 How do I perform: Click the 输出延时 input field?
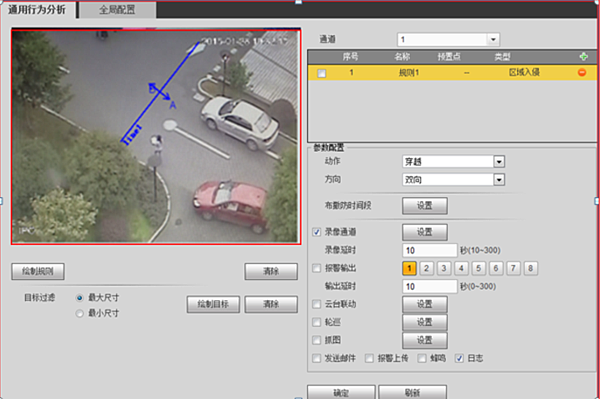point(430,286)
